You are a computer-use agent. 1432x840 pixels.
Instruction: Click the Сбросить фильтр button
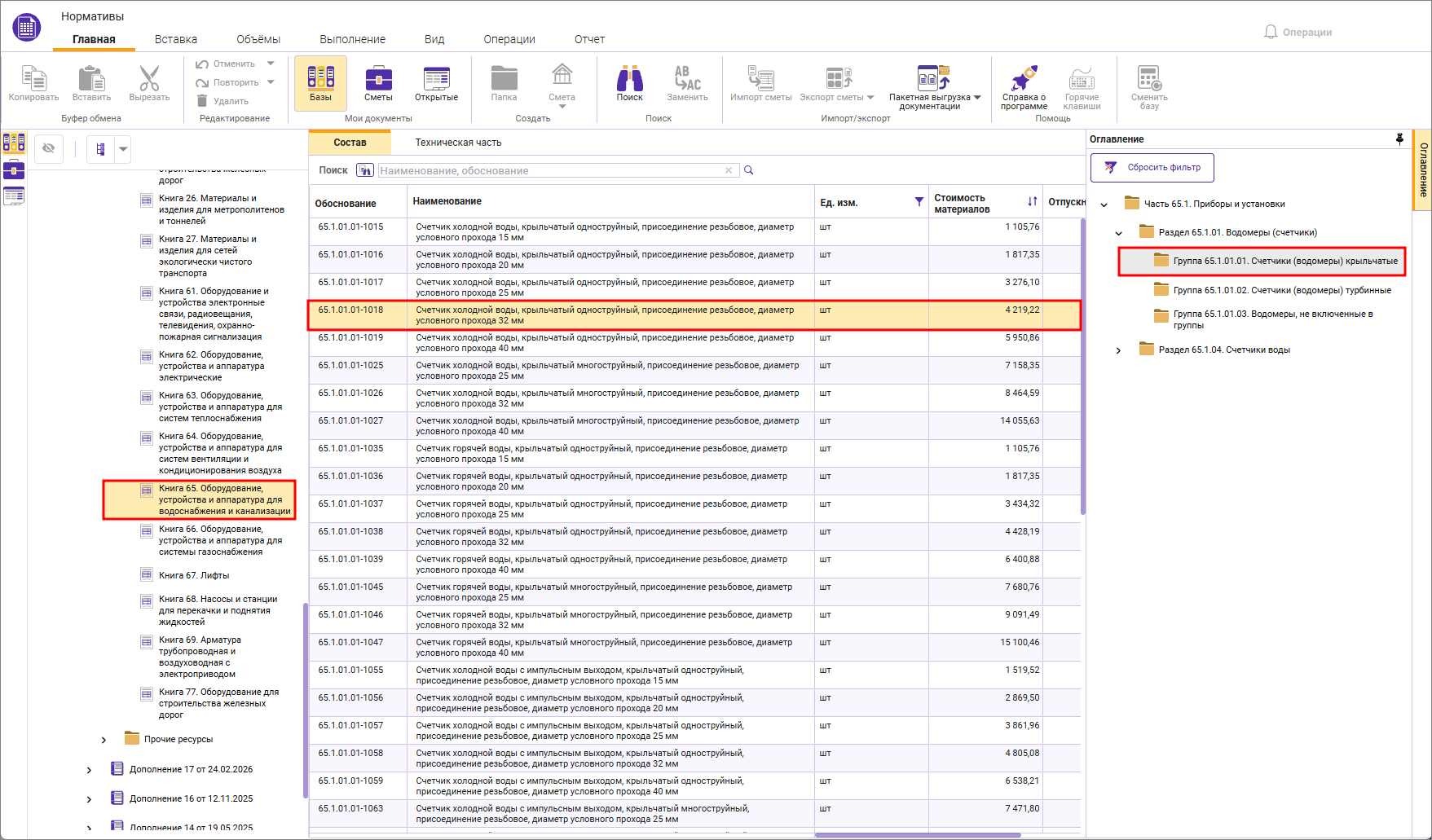click(1152, 168)
